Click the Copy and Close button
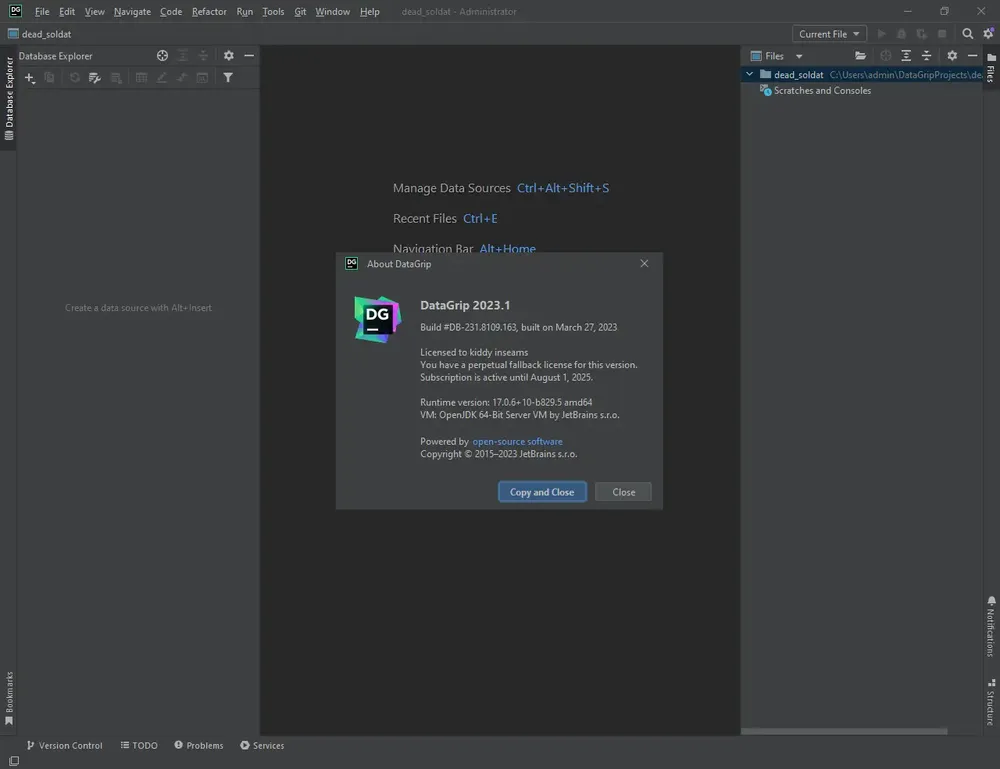Screen dimensions: 1000x769 pyautogui.click(x=542, y=492)
